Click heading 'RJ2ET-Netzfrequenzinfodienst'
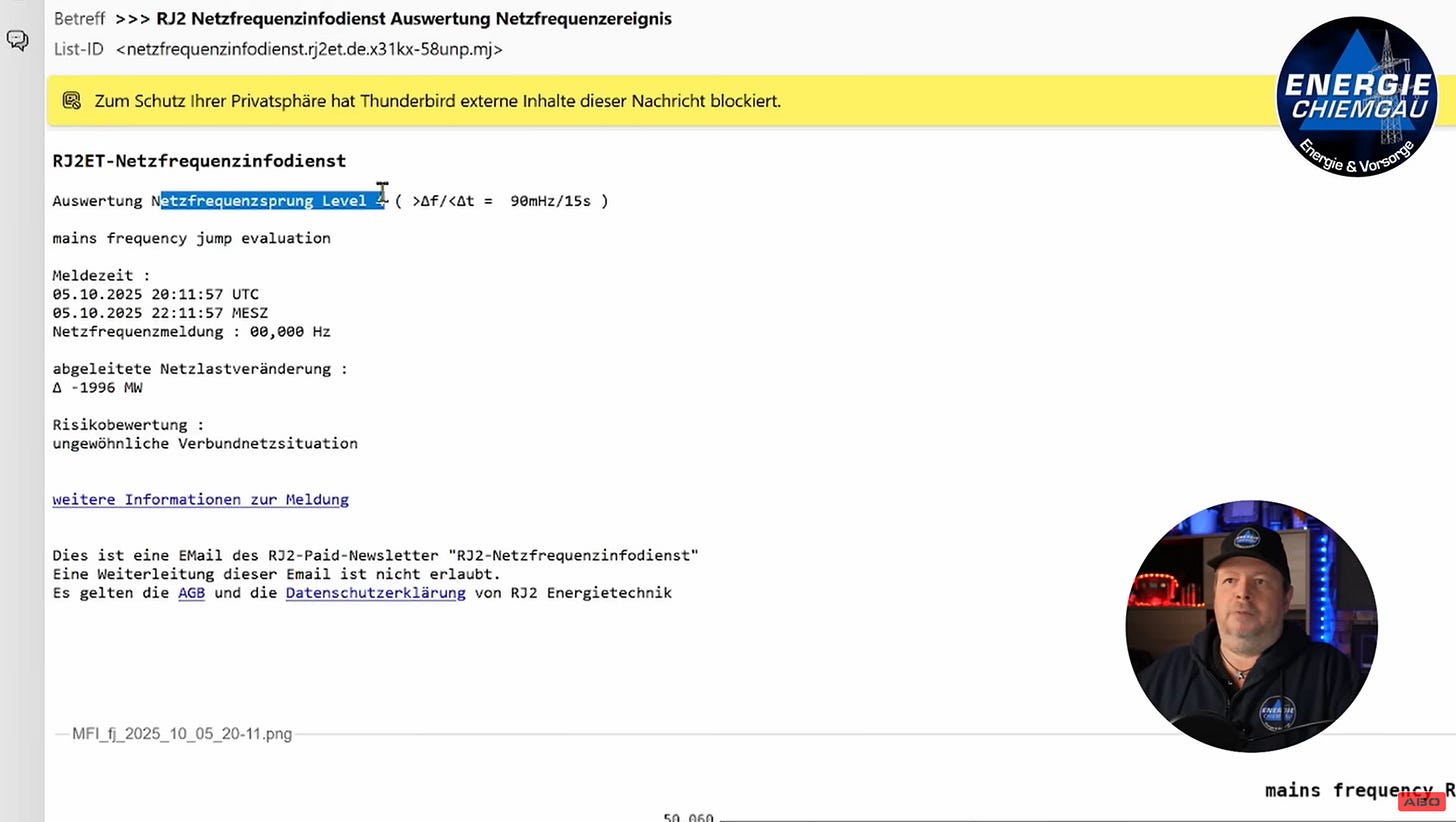Screen dimensions: 1456x822 tap(199, 161)
